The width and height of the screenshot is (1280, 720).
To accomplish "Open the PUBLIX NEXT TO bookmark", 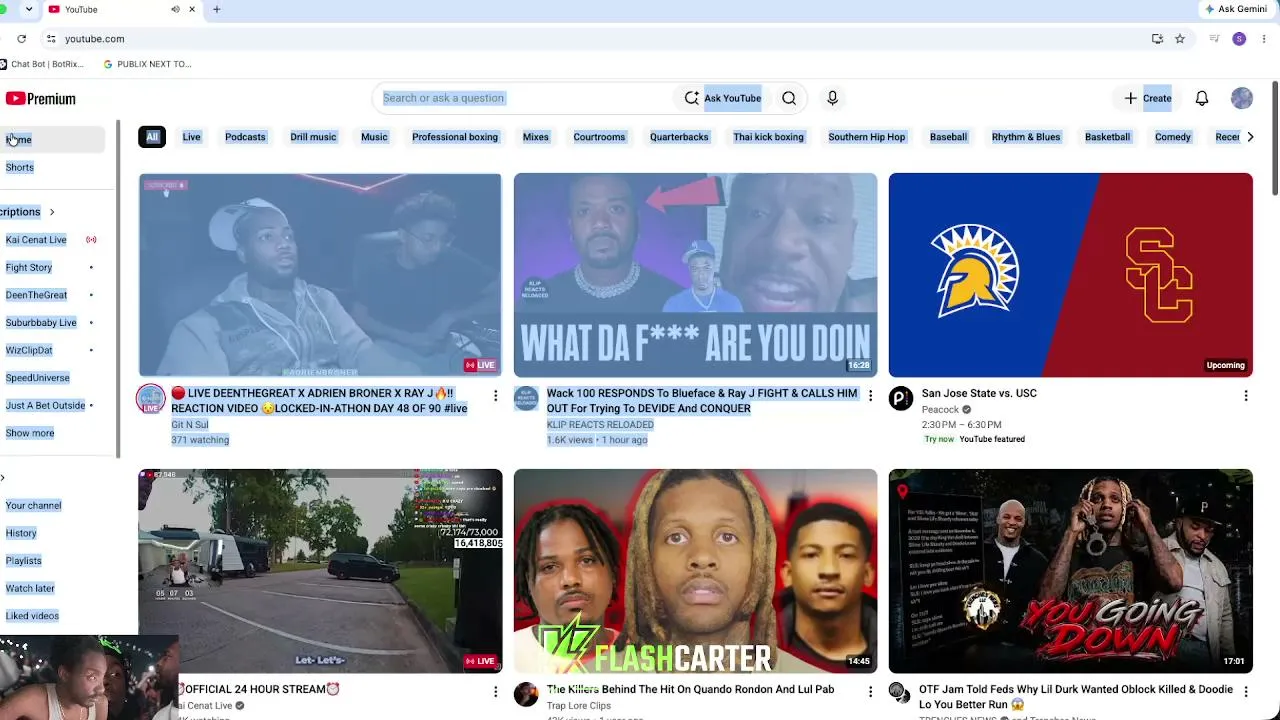I will click(147, 64).
